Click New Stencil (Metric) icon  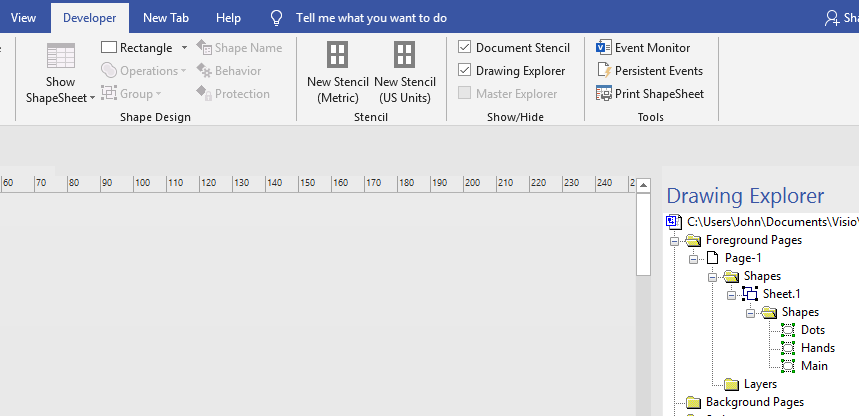(x=338, y=55)
